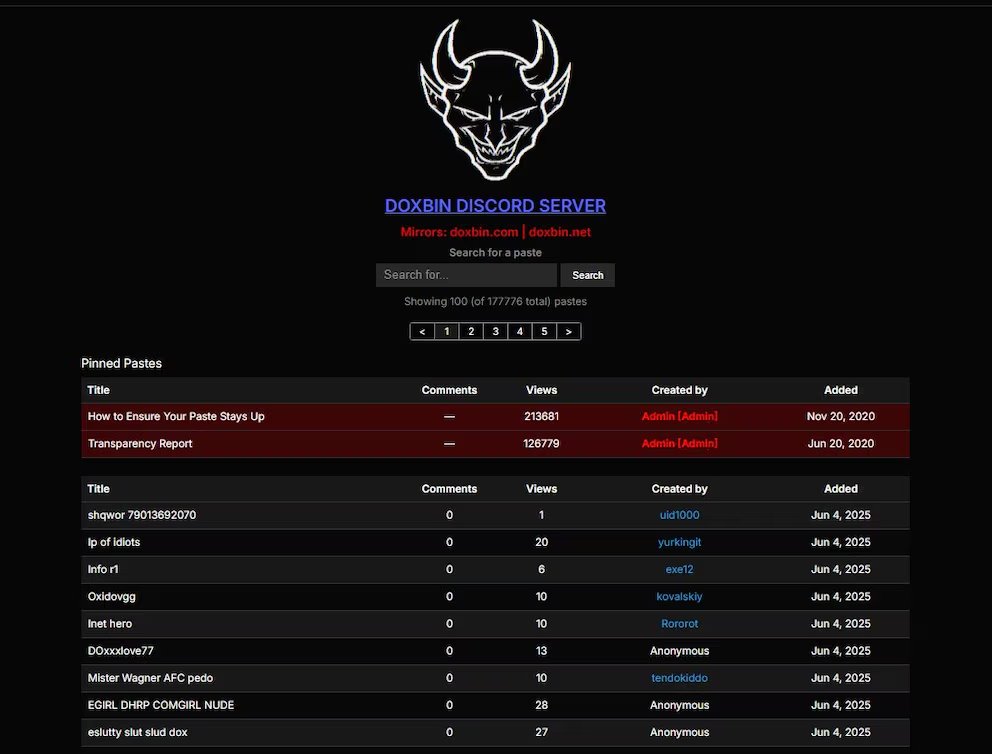Select page 3 in pagination
The width and height of the screenshot is (992, 754).
495,331
